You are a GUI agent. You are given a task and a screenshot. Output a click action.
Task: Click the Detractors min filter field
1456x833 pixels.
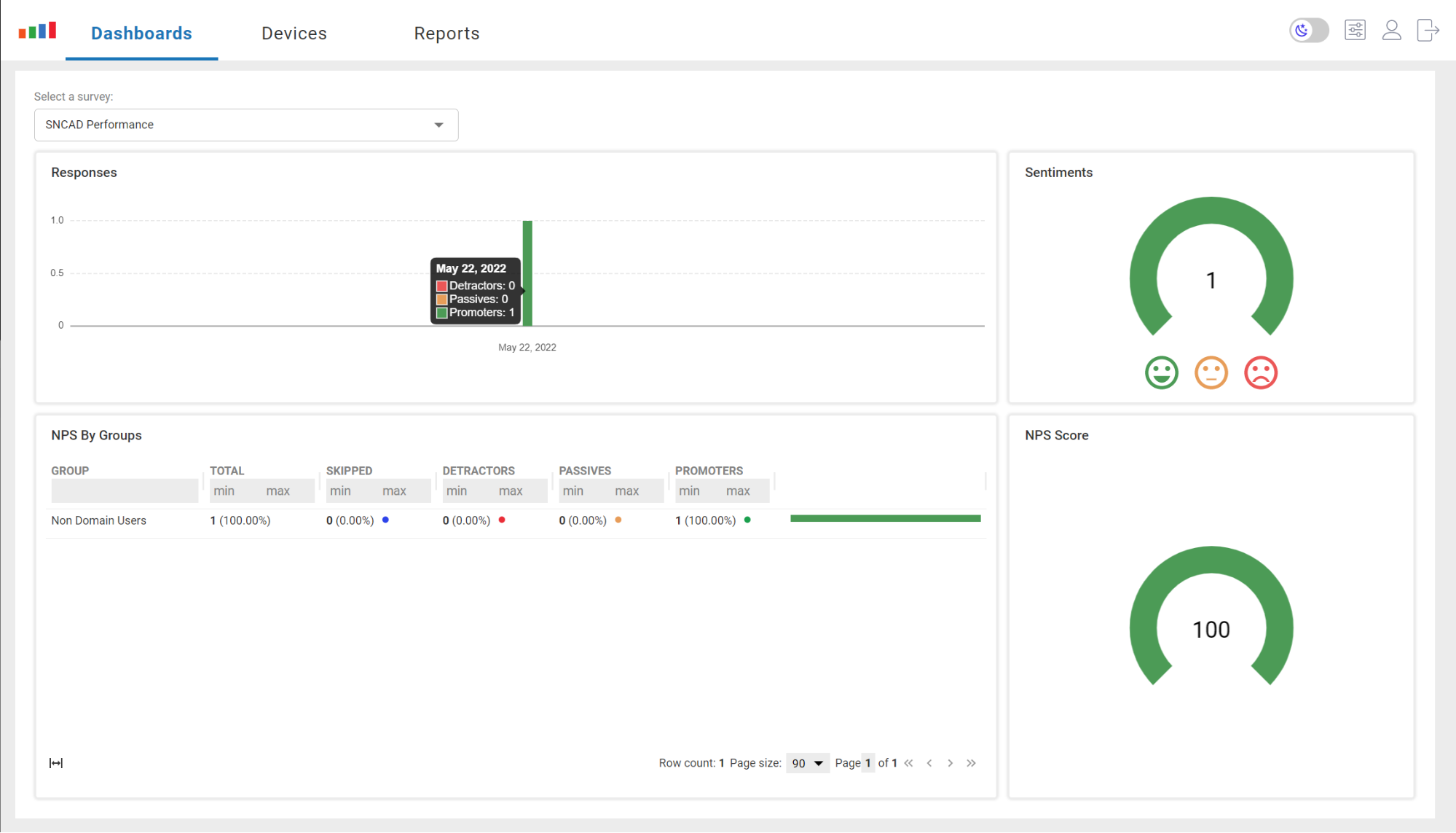point(468,490)
